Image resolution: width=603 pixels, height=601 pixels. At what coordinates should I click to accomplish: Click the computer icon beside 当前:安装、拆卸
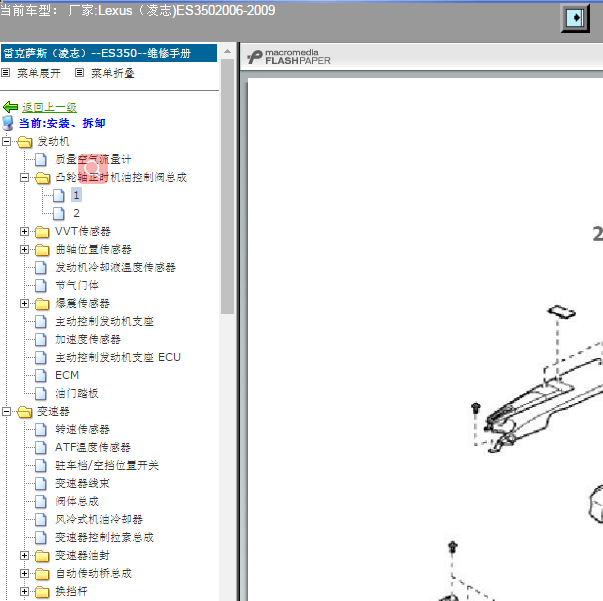click(8, 123)
